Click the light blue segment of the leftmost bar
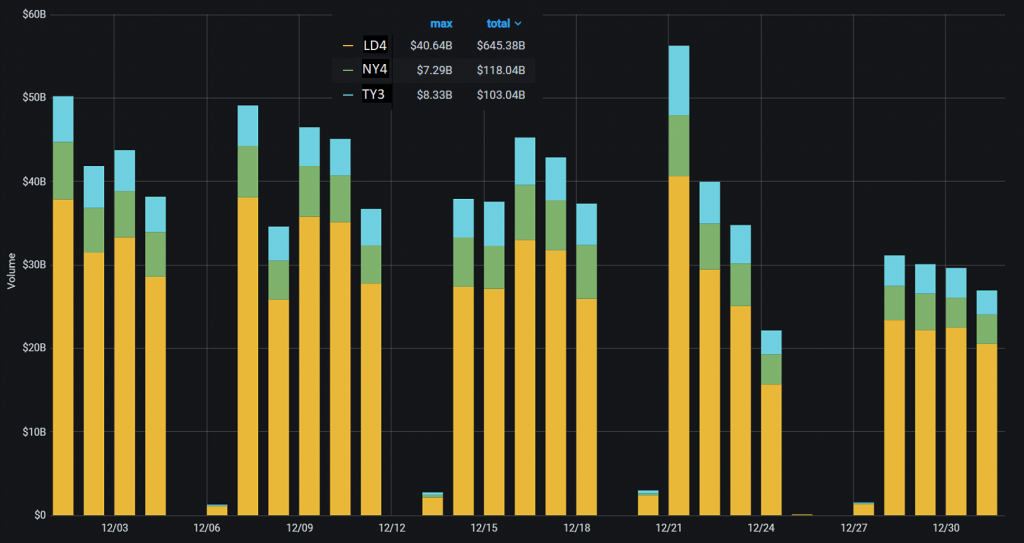The image size is (1024, 543). pyautogui.click(x=63, y=119)
